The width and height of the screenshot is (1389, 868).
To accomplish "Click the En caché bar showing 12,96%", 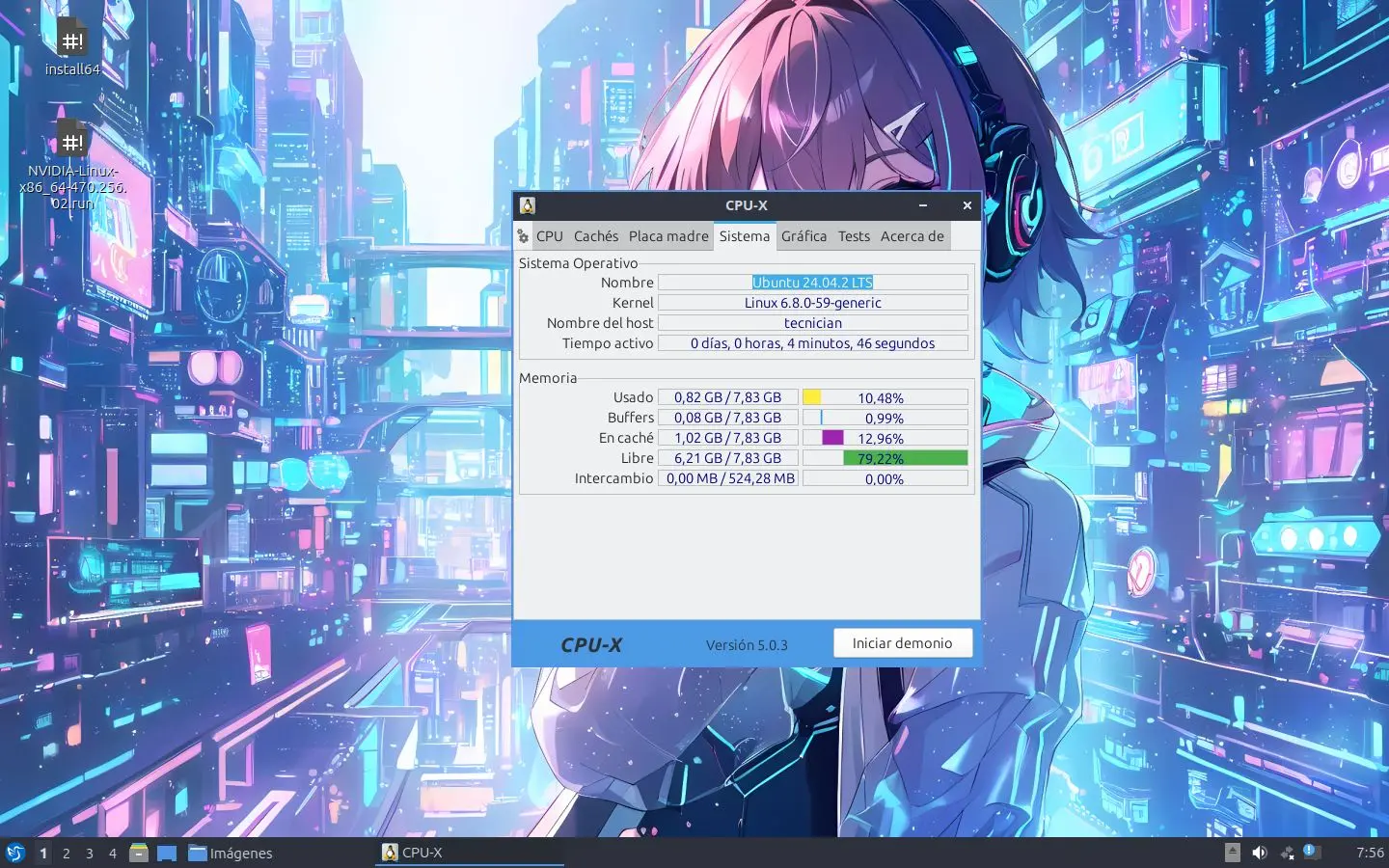I will pyautogui.click(x=885, y=438).
